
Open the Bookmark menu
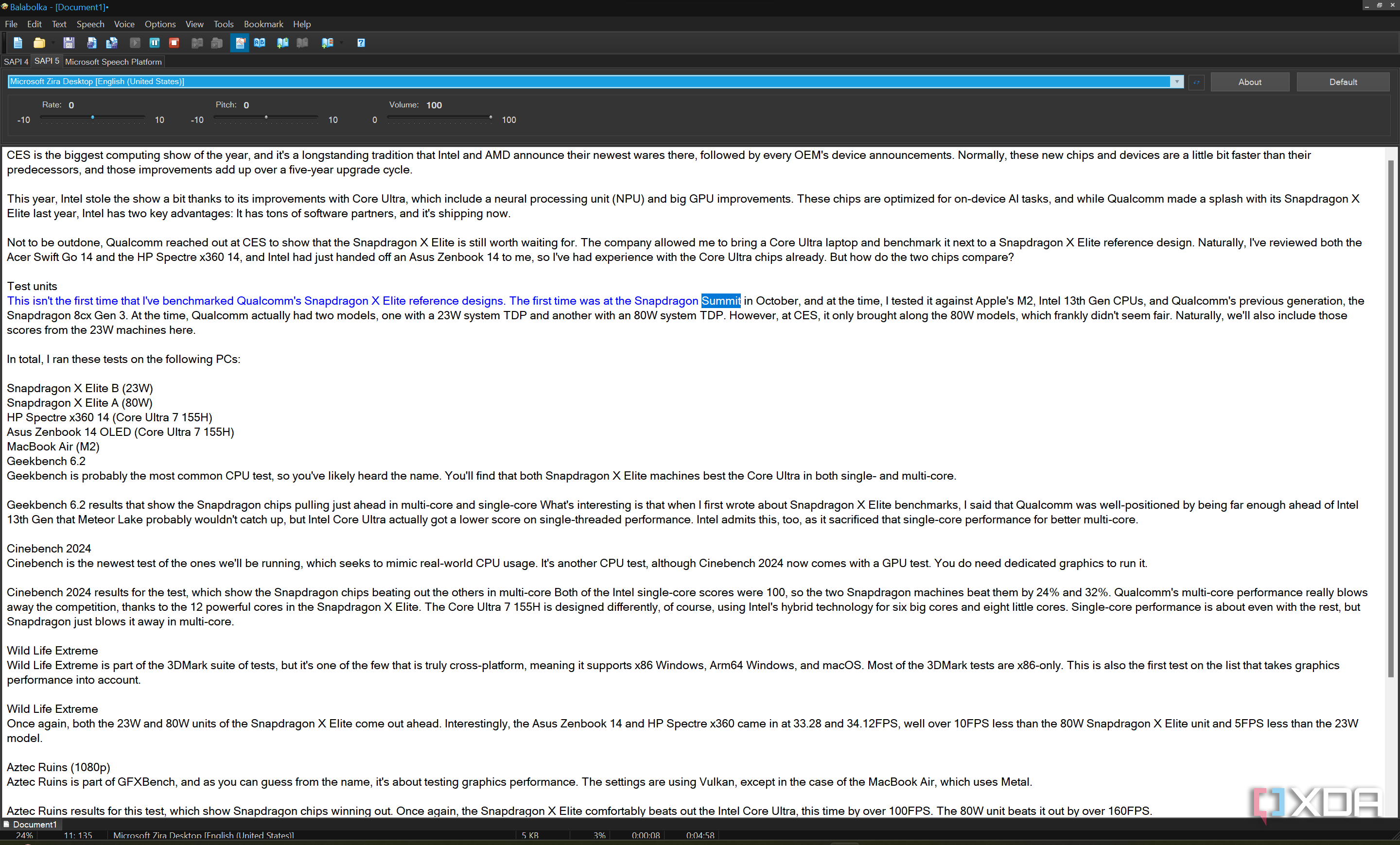(263, 24)
